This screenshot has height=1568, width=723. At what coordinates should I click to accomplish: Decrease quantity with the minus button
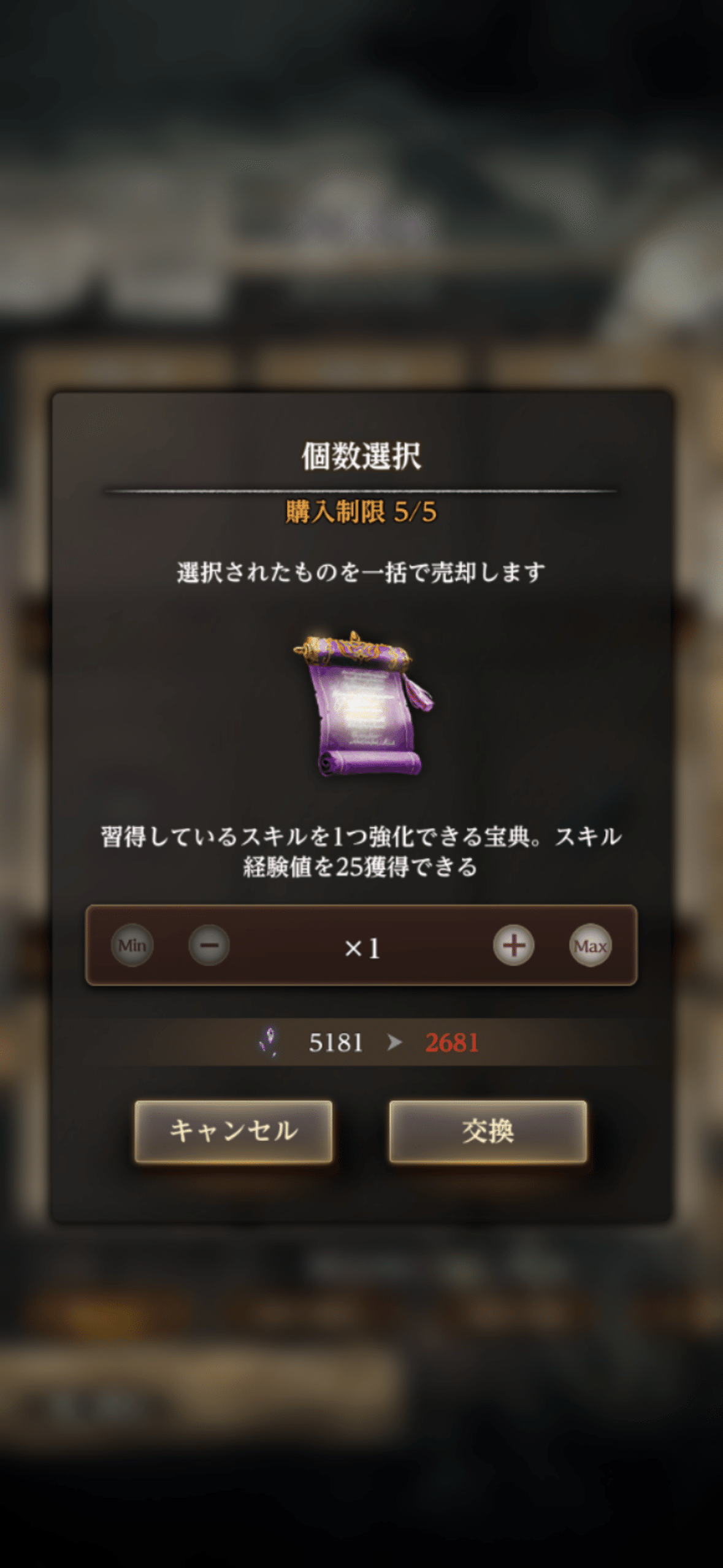209,945
